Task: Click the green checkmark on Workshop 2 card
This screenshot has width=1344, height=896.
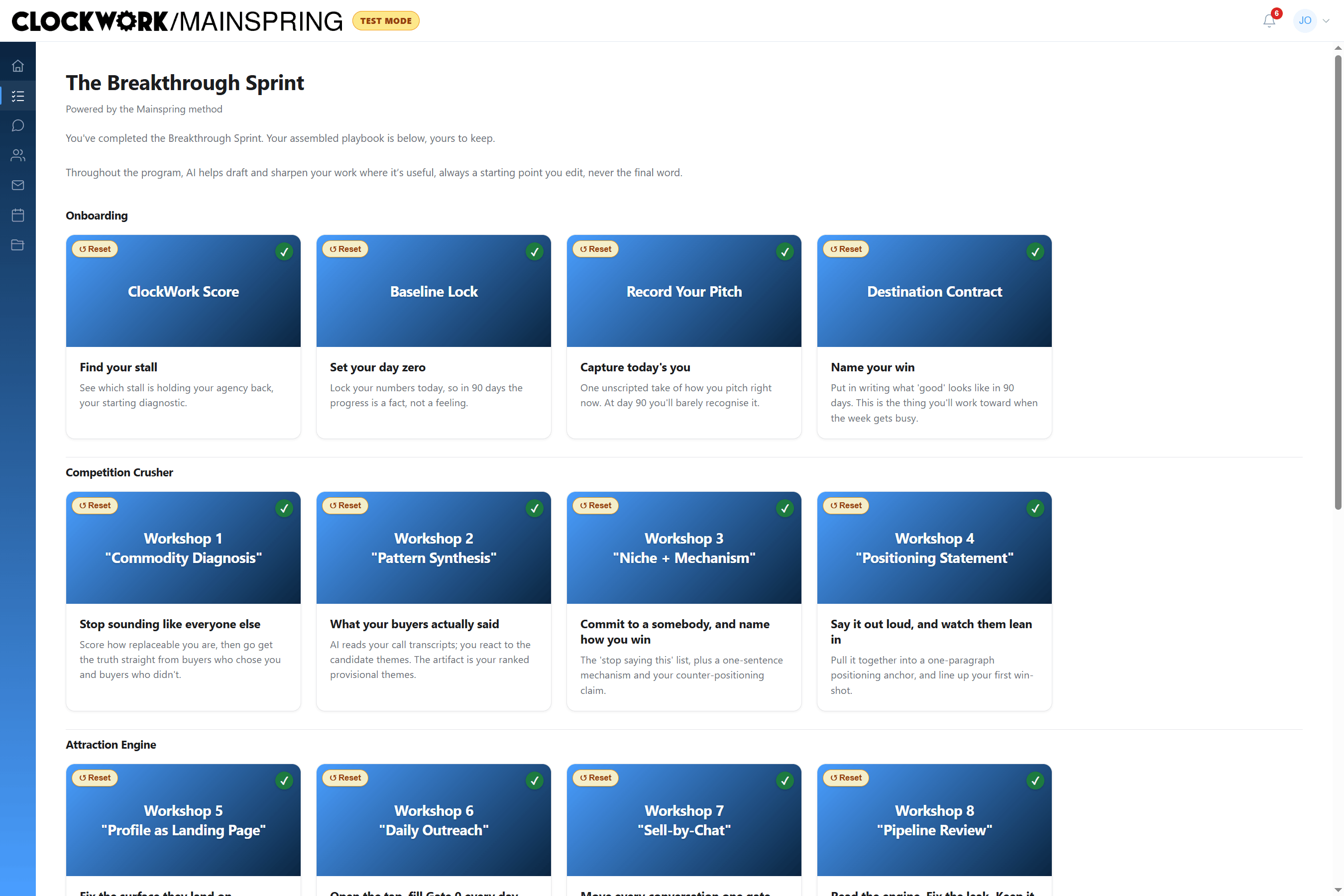Action: click(534, 508)
